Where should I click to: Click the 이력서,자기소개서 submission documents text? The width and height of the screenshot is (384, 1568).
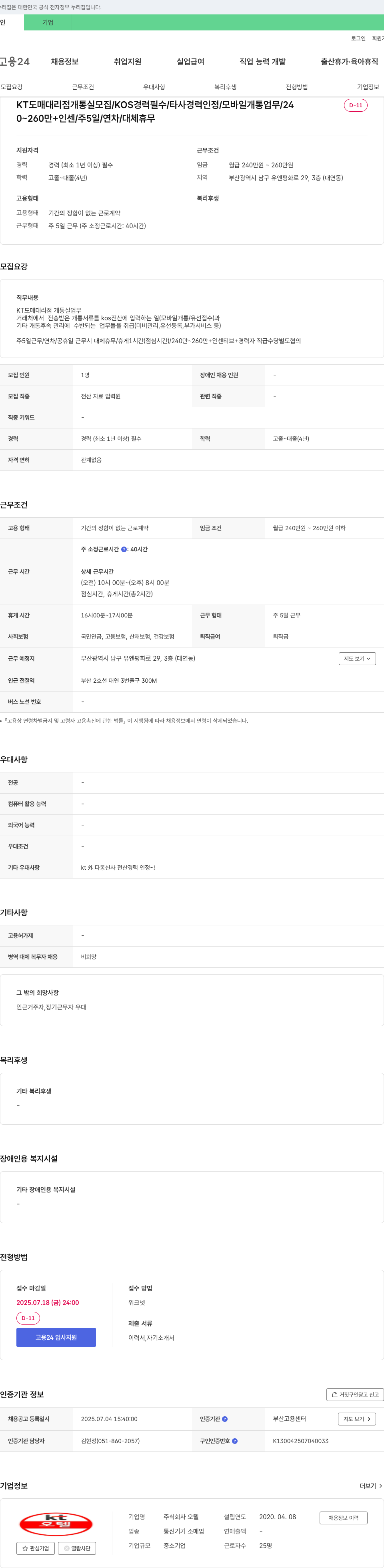pyautogui.click(x=151, y=1337)
